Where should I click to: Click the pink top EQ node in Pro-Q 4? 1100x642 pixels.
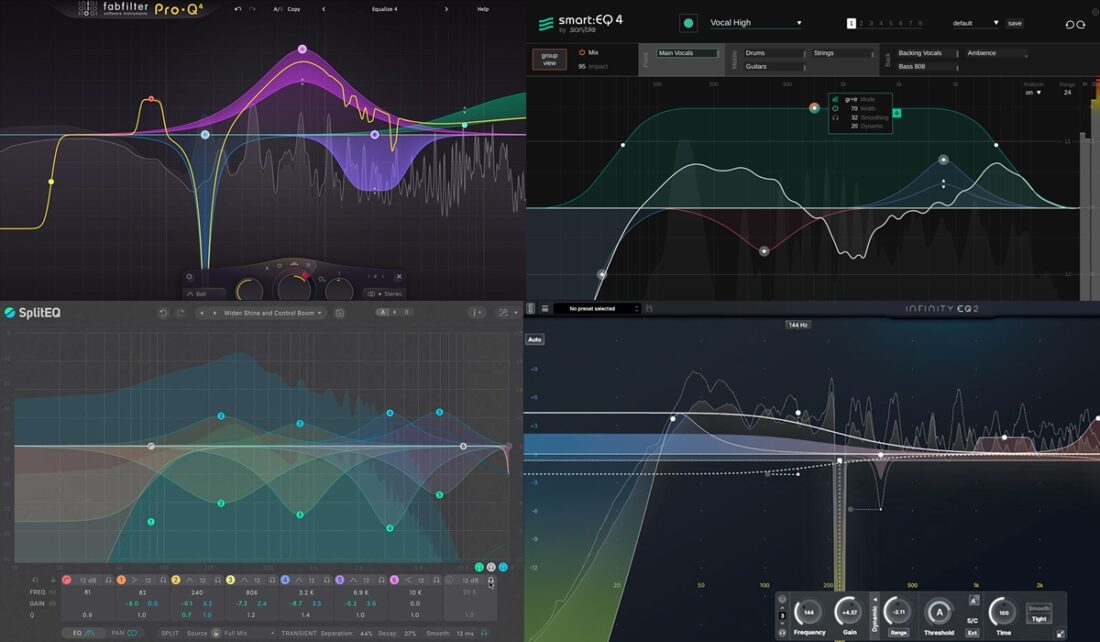click(302, 49)
